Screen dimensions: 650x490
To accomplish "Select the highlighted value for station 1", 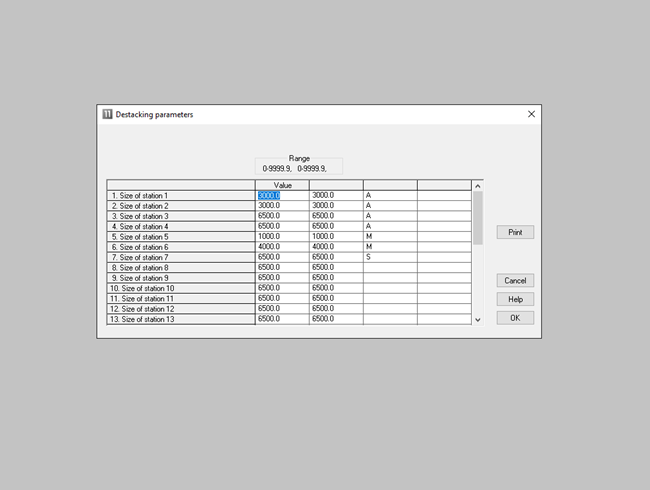I will coord(270,195).
